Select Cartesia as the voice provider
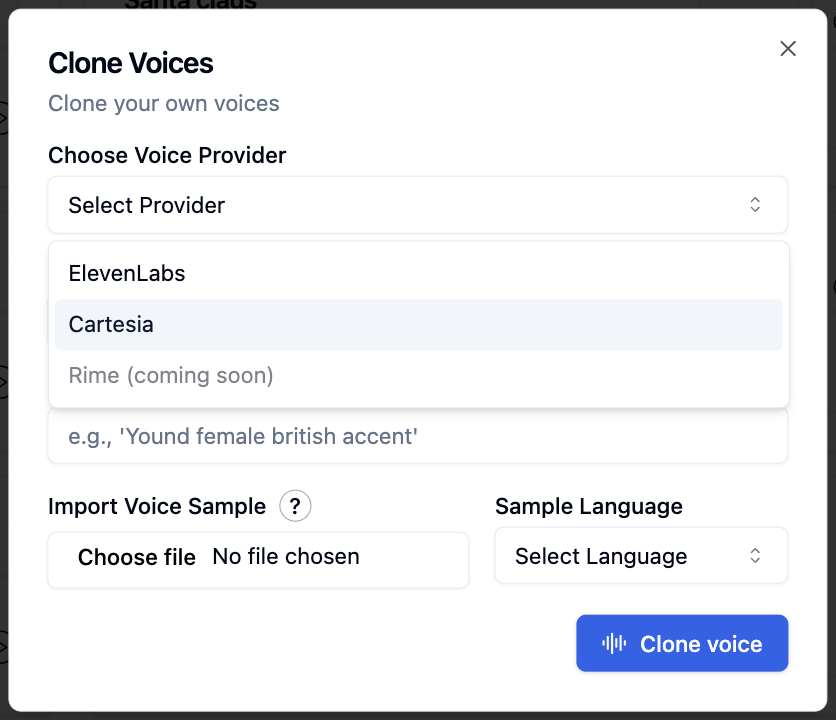836x720 pixels. tap(111, 324)
